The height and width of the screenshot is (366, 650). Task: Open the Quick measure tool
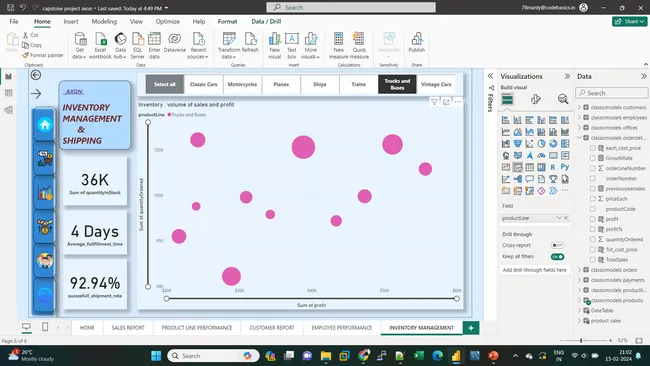pyautogui.click(x=359, y=46)
